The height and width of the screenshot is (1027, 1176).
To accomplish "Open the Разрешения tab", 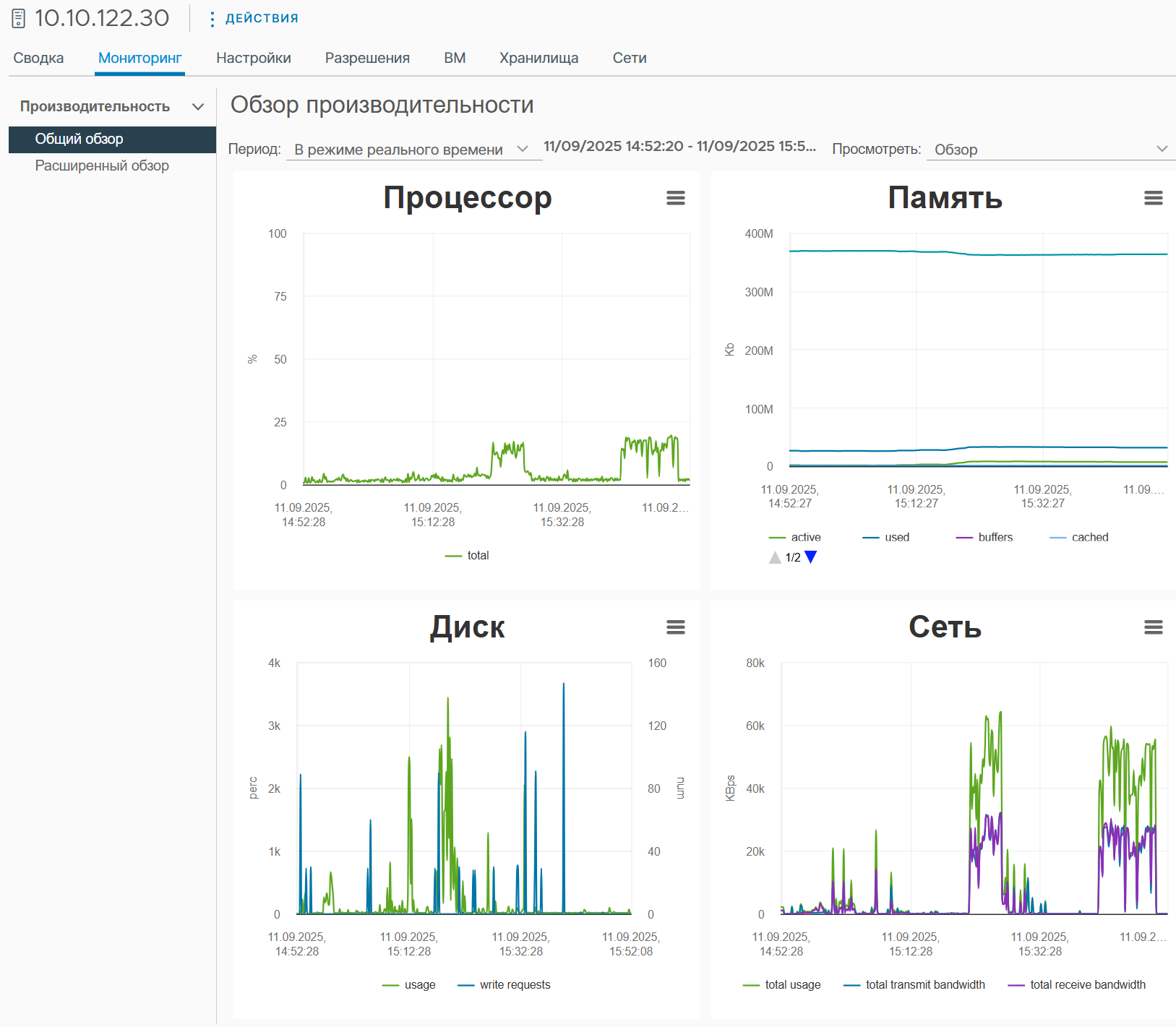I will point(367,58).
